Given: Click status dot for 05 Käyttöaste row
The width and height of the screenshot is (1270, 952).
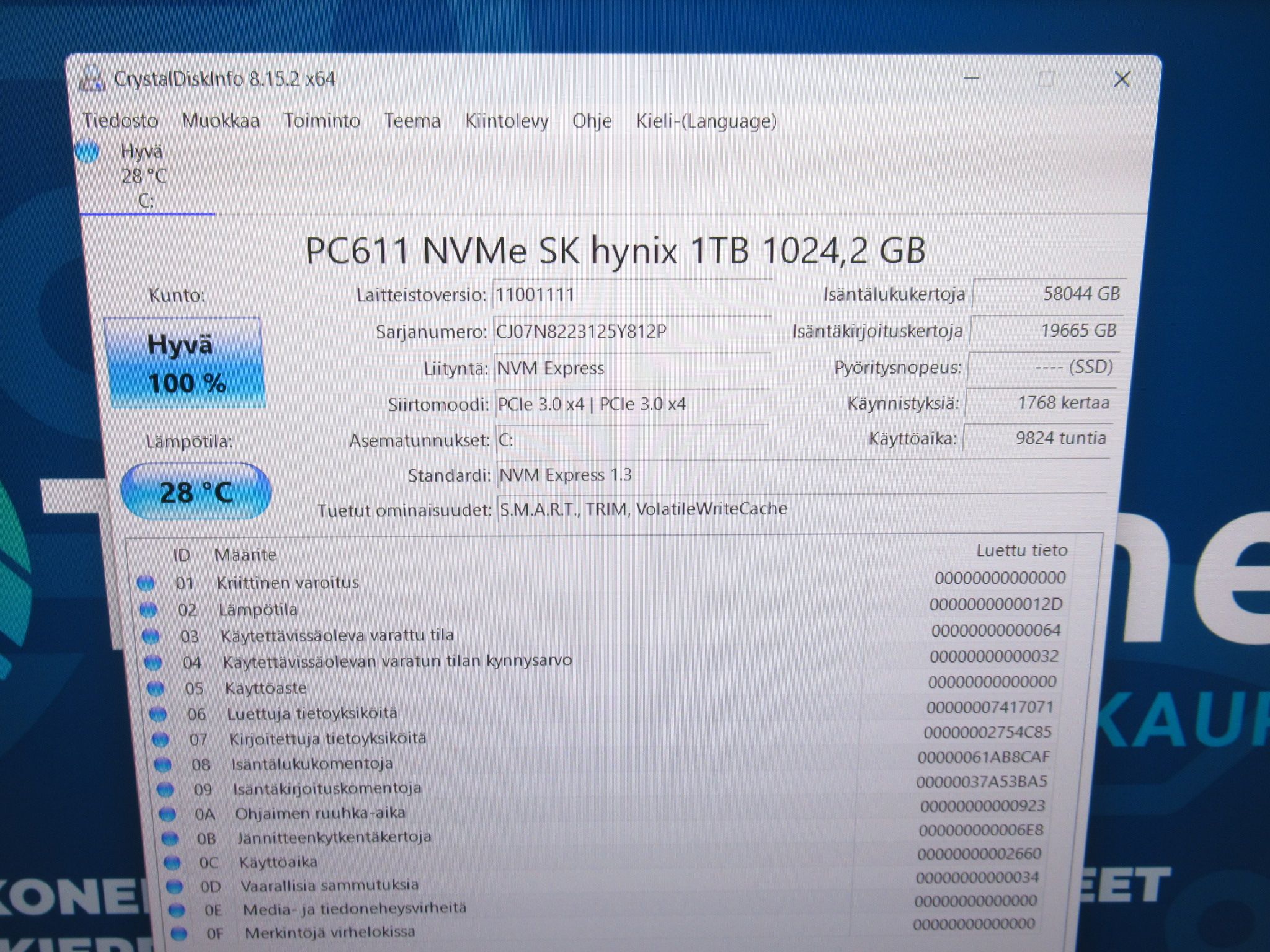Looking at the screenshot, I should tap(155, 688).
